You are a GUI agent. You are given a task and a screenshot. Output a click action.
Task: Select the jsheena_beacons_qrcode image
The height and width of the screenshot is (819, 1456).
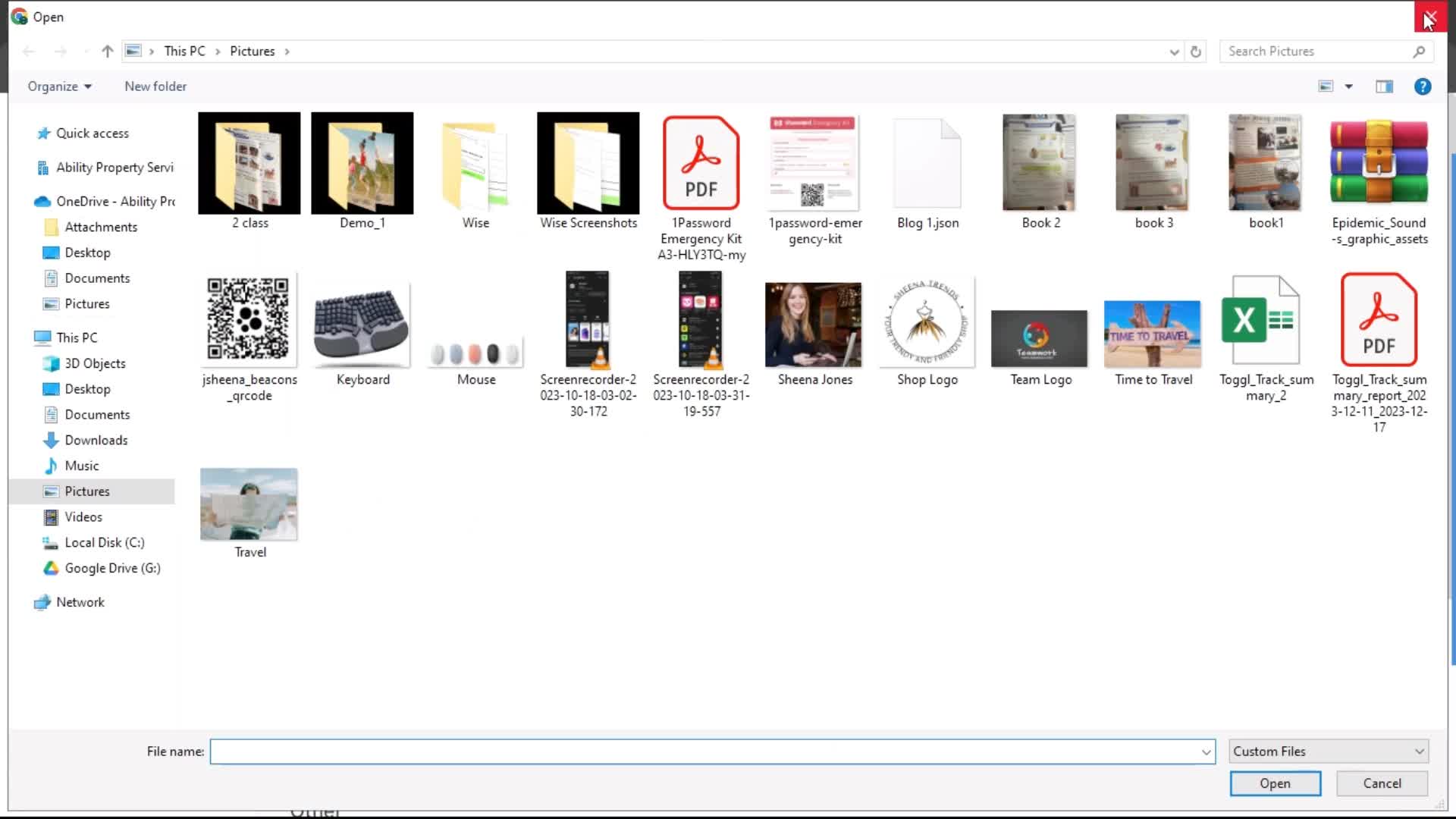pyautogui.click(x=249, y=337)
